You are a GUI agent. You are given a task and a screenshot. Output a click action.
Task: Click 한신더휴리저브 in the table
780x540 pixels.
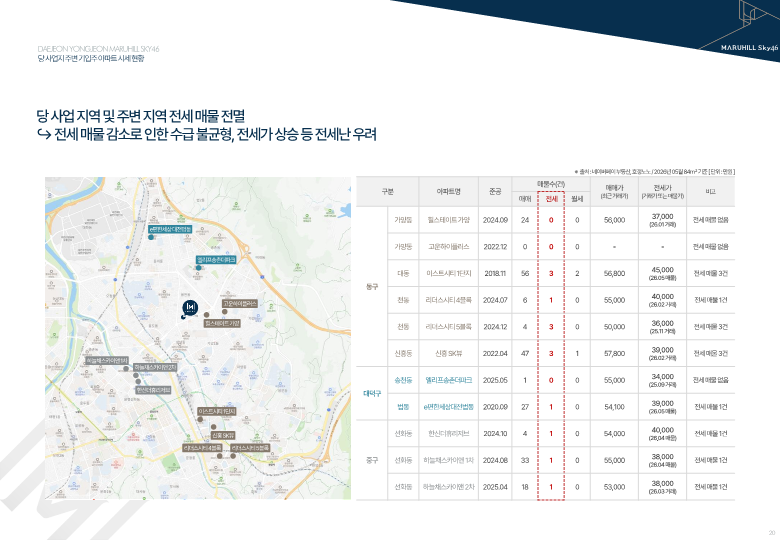point(449,434)
